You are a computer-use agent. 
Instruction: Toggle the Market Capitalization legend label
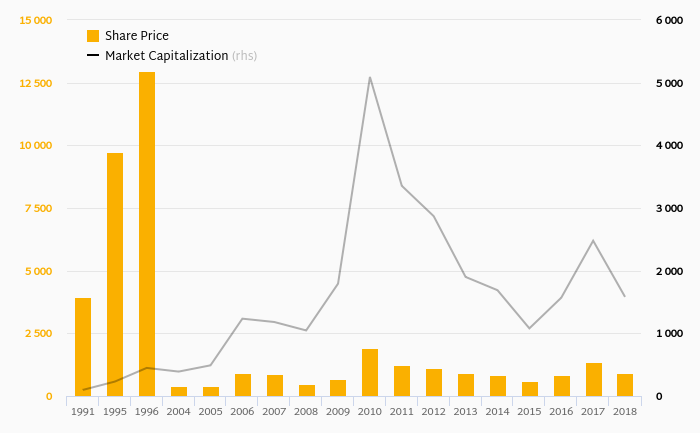tap(167, 56)
